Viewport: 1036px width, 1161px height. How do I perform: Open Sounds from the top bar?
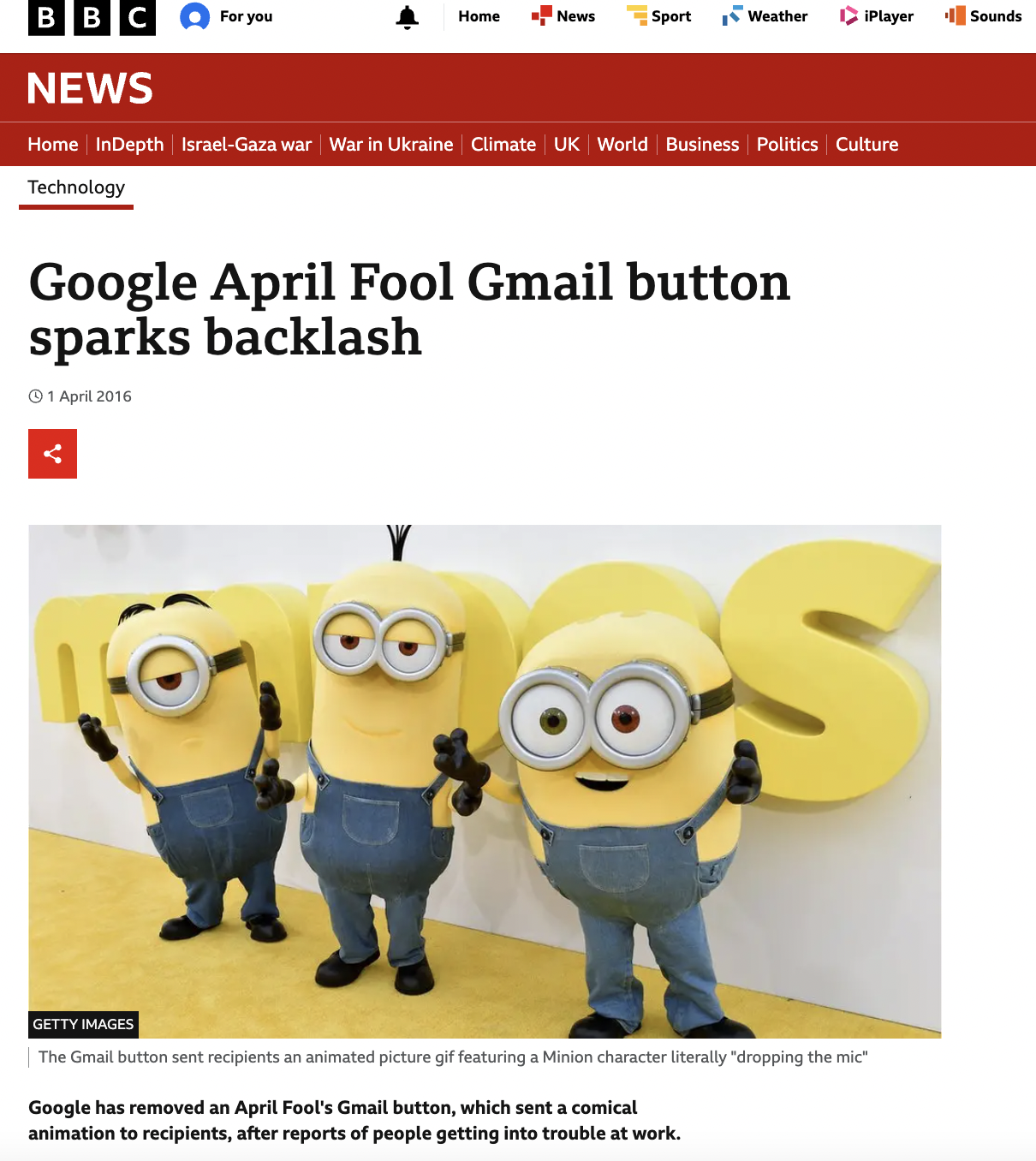pos(984,16)
